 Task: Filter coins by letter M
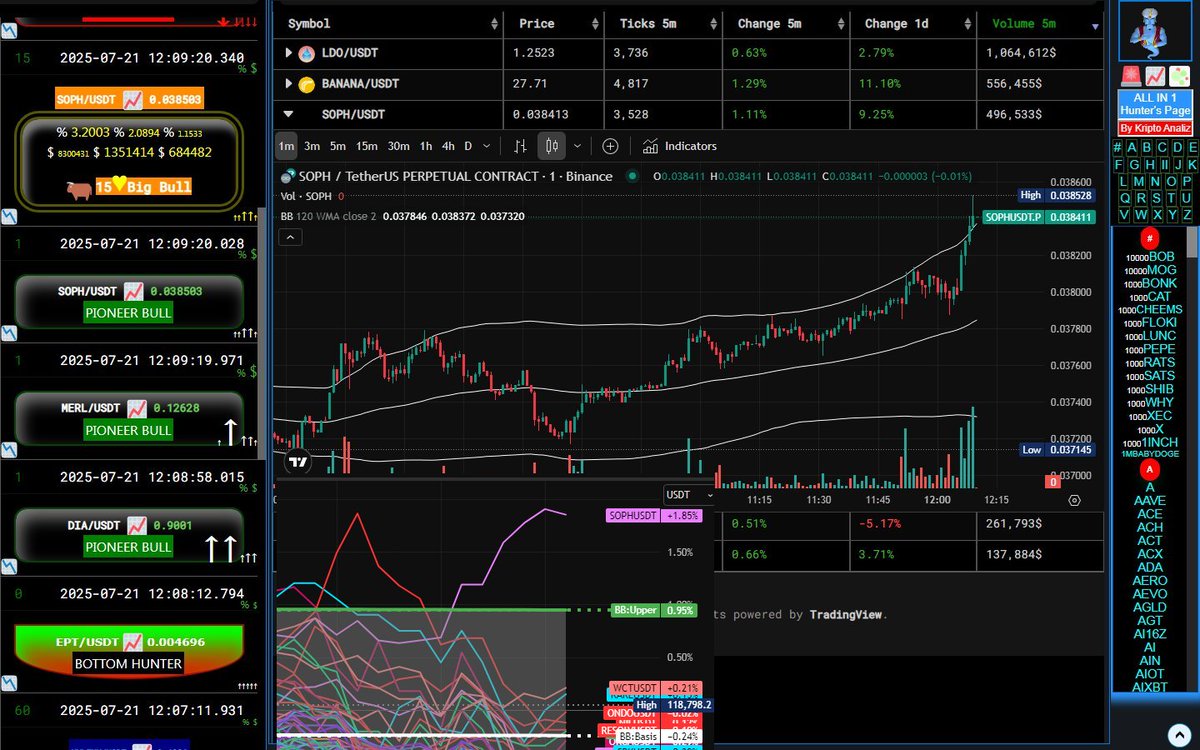coord(1139,182)
